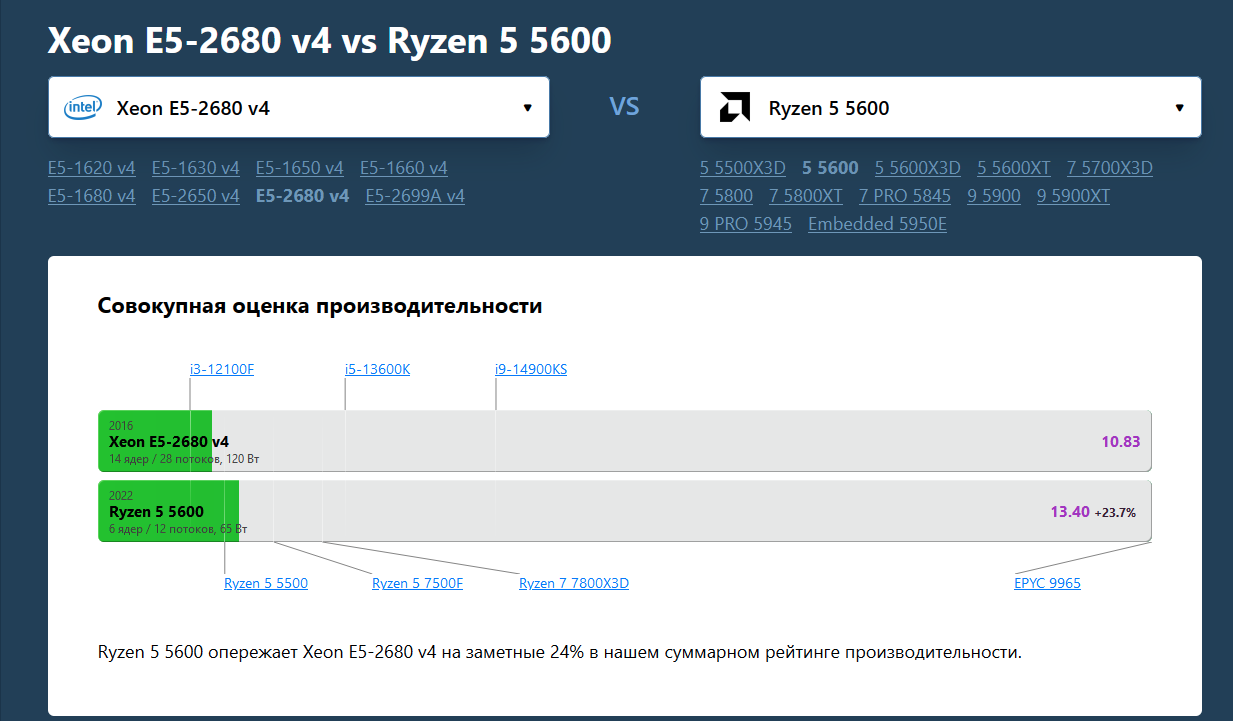Open the 5 5600X3D link

[x=918, y=168]
